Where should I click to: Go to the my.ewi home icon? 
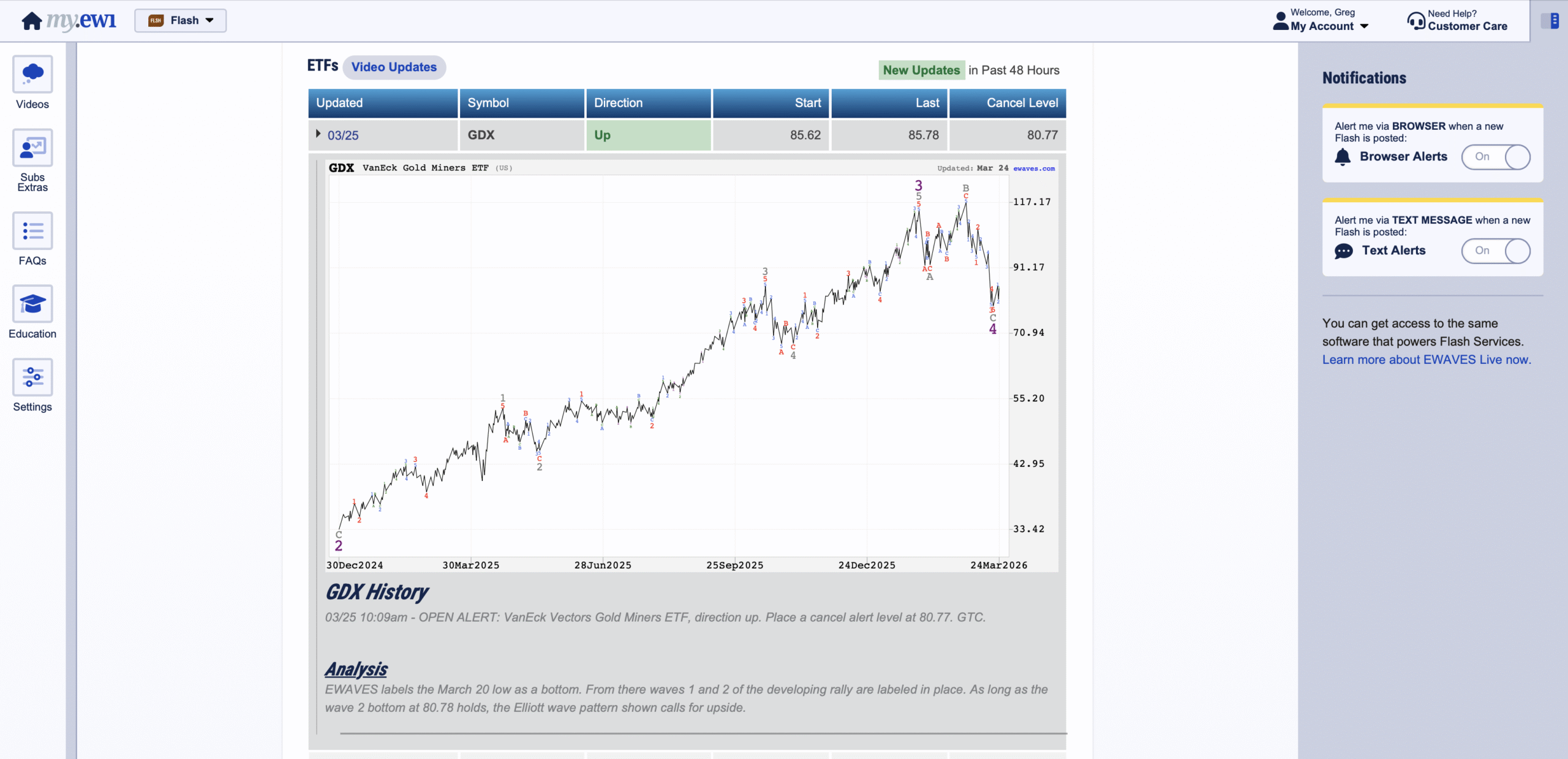pos(31,21)
